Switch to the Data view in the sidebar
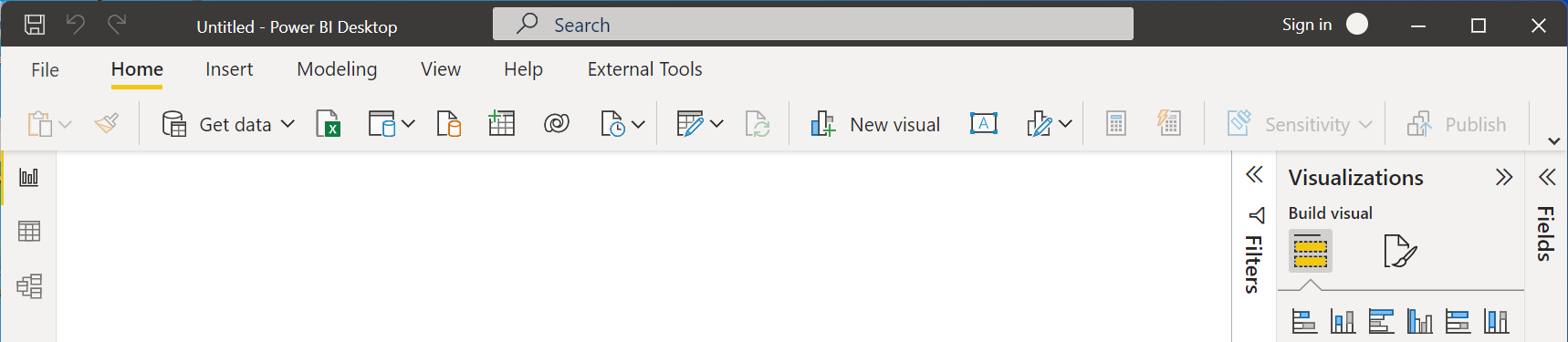 tap(29, 232)
